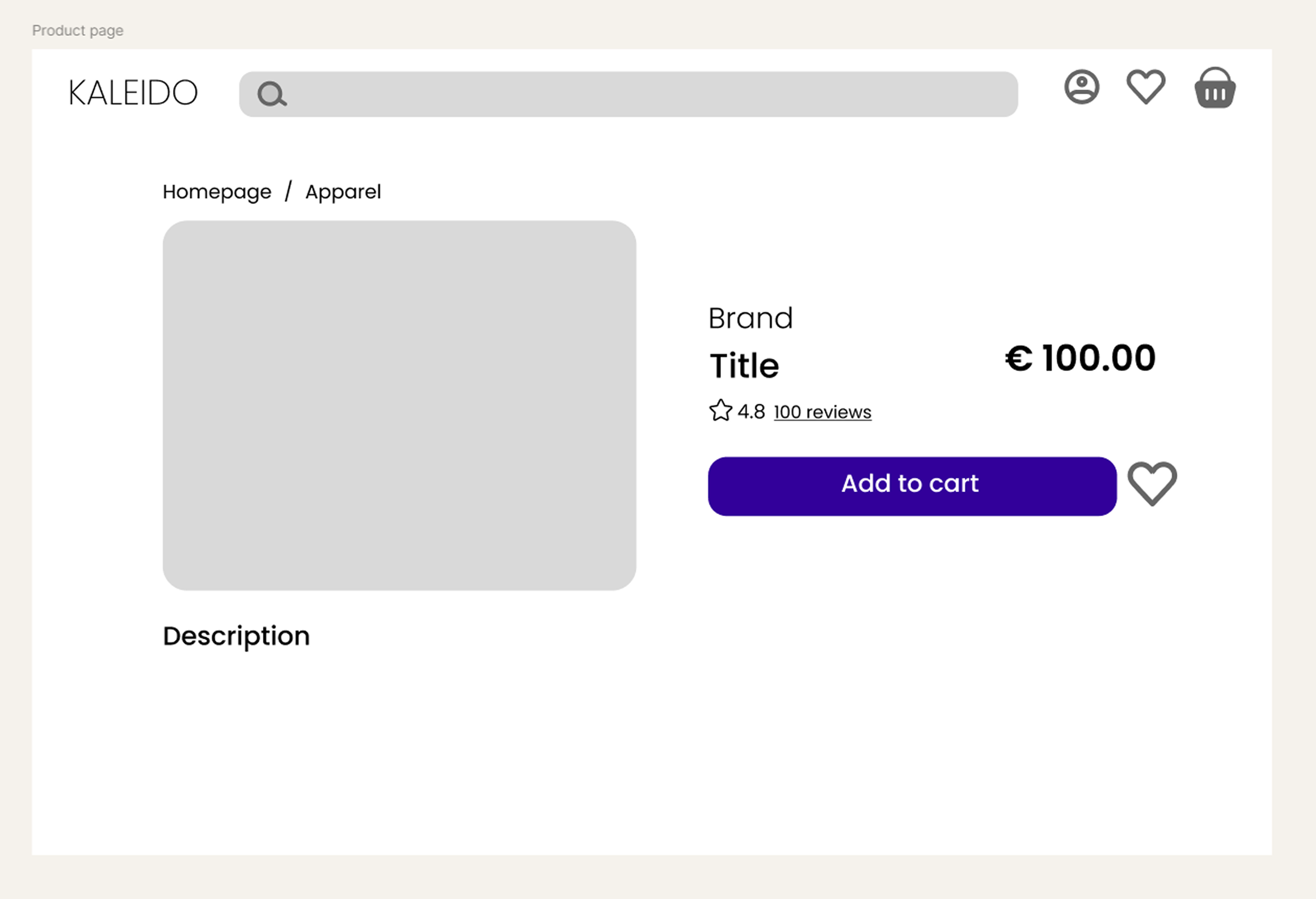Click the KALEIDO logo
Screen dimensions: 1316x899
[x=133, y=93]
